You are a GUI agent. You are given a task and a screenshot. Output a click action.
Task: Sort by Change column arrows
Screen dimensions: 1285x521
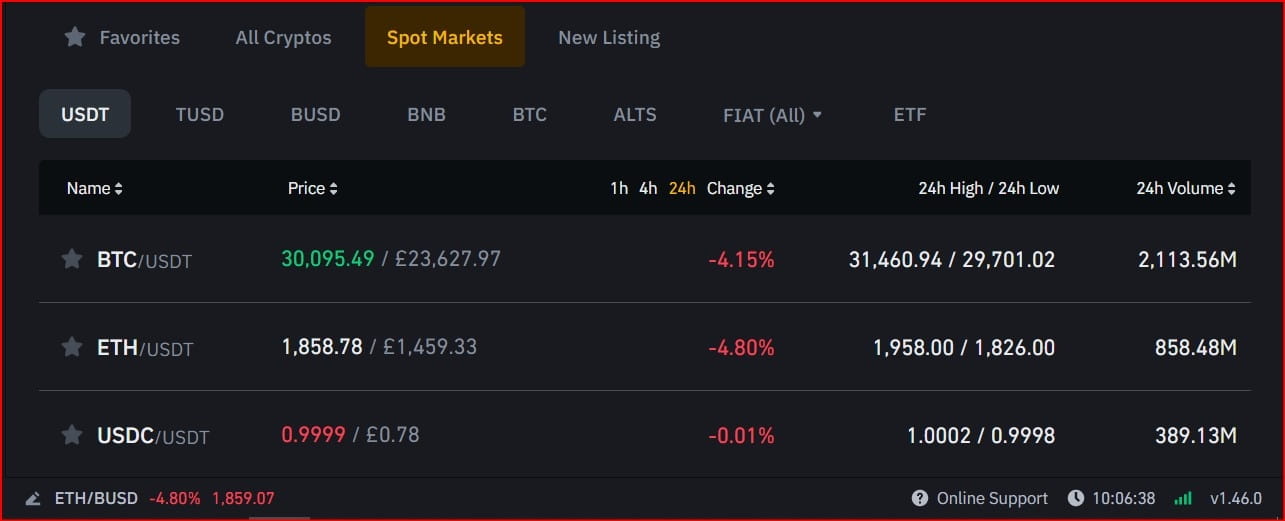pos(770,188)
